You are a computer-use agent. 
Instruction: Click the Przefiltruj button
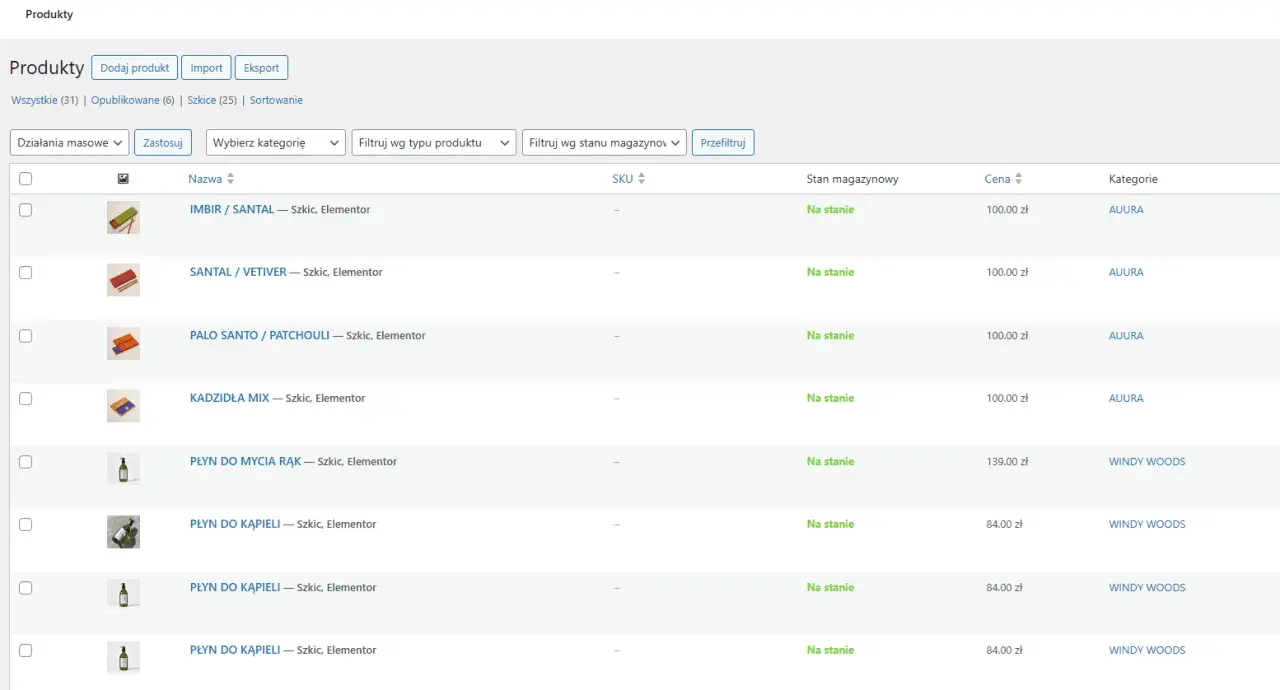(x=723, y=143)
